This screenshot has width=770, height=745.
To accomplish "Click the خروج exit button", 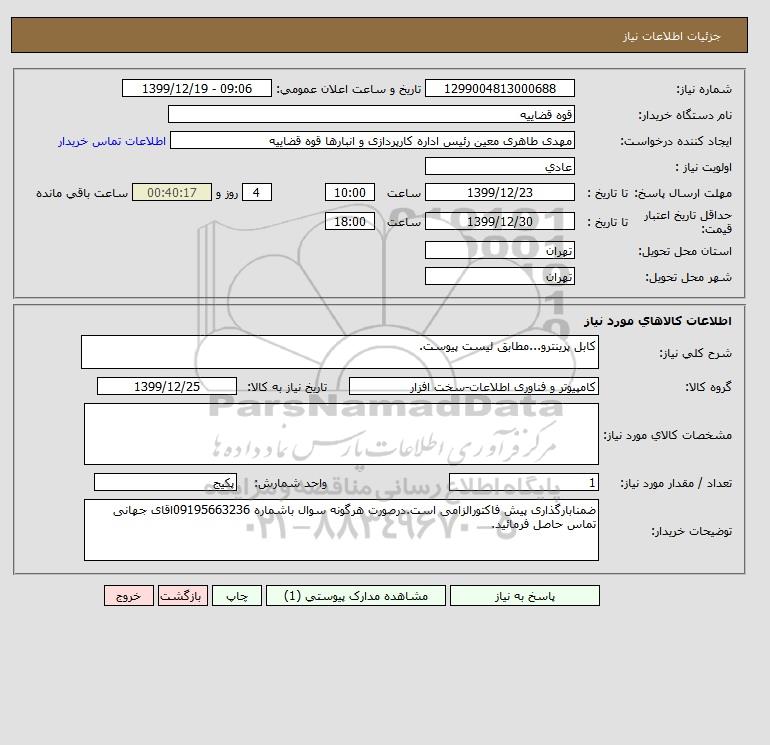I will (x=129, y=595).
